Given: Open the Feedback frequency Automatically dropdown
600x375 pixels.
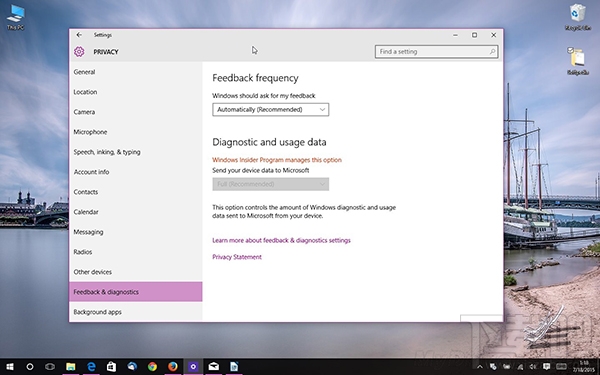Looking at the screenshot, I should 271,109.
